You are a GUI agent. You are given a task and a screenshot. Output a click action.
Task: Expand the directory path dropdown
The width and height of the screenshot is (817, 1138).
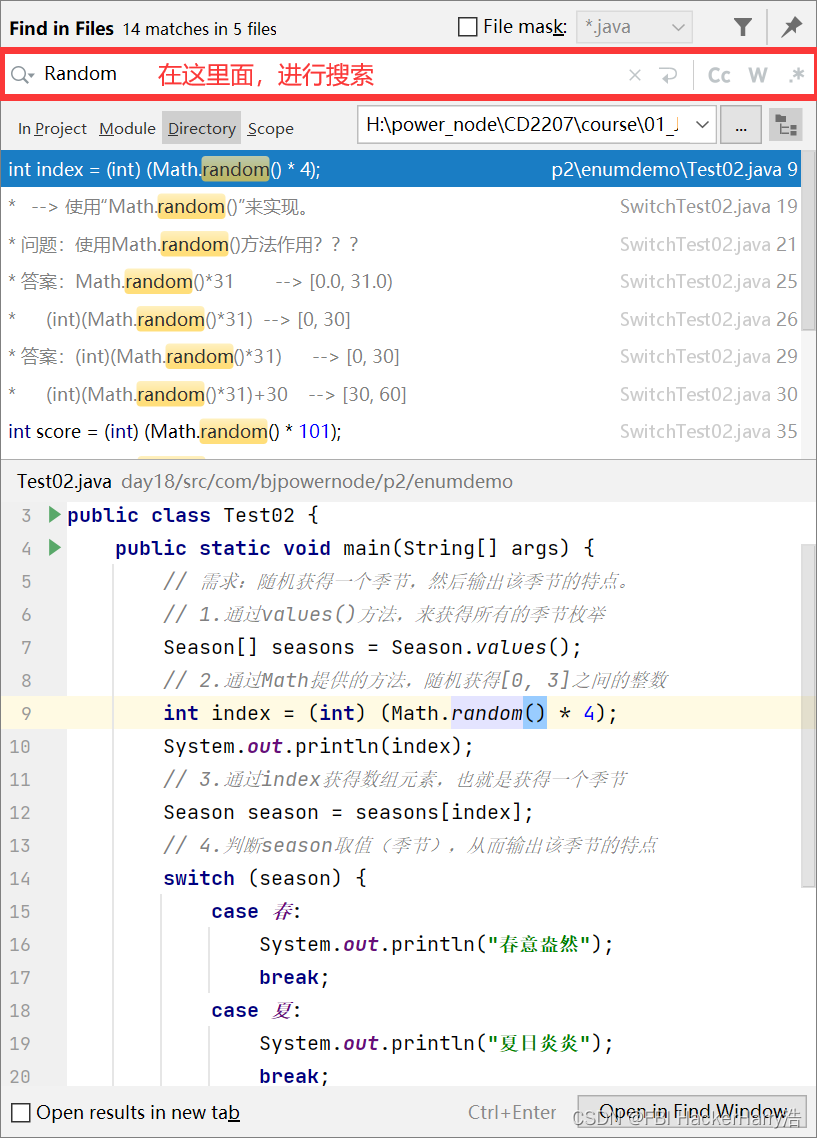[702, 125]
